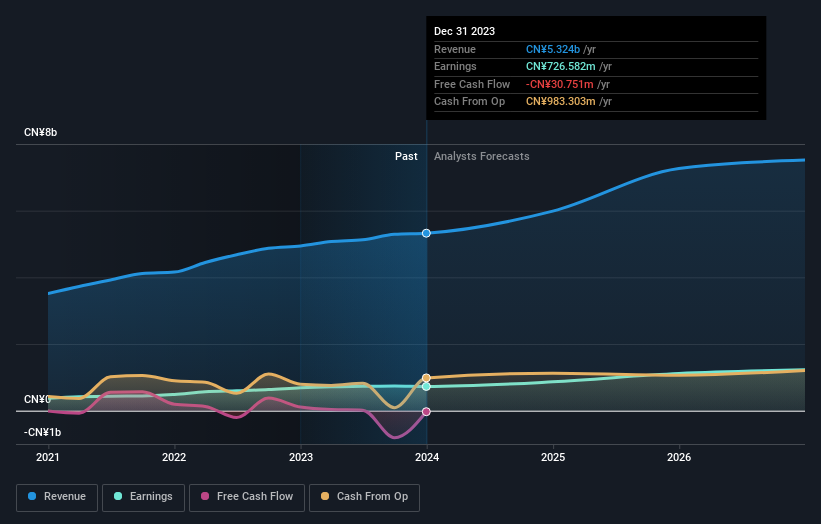
Task: Select the Earnings marker at 2024
Action: click(426, 386)
